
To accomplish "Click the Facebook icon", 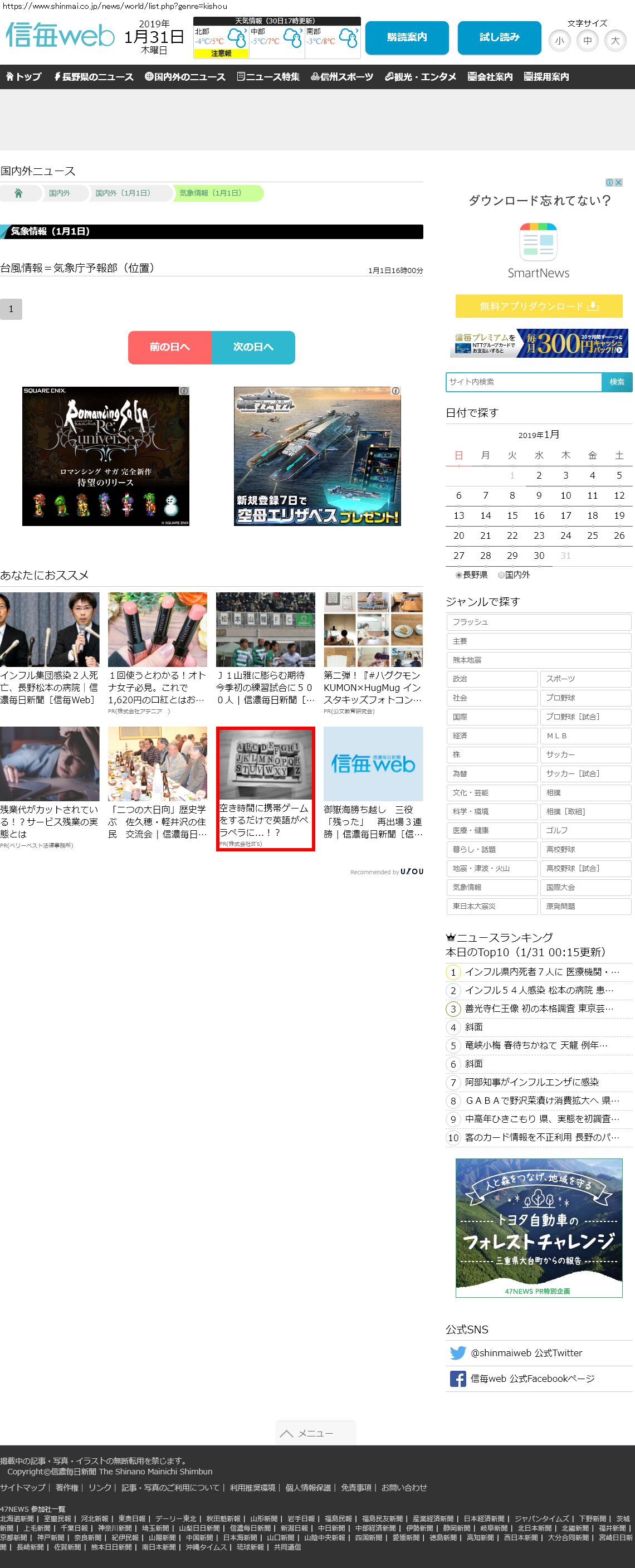I will pyautogui.click(x=457, y=1379).
